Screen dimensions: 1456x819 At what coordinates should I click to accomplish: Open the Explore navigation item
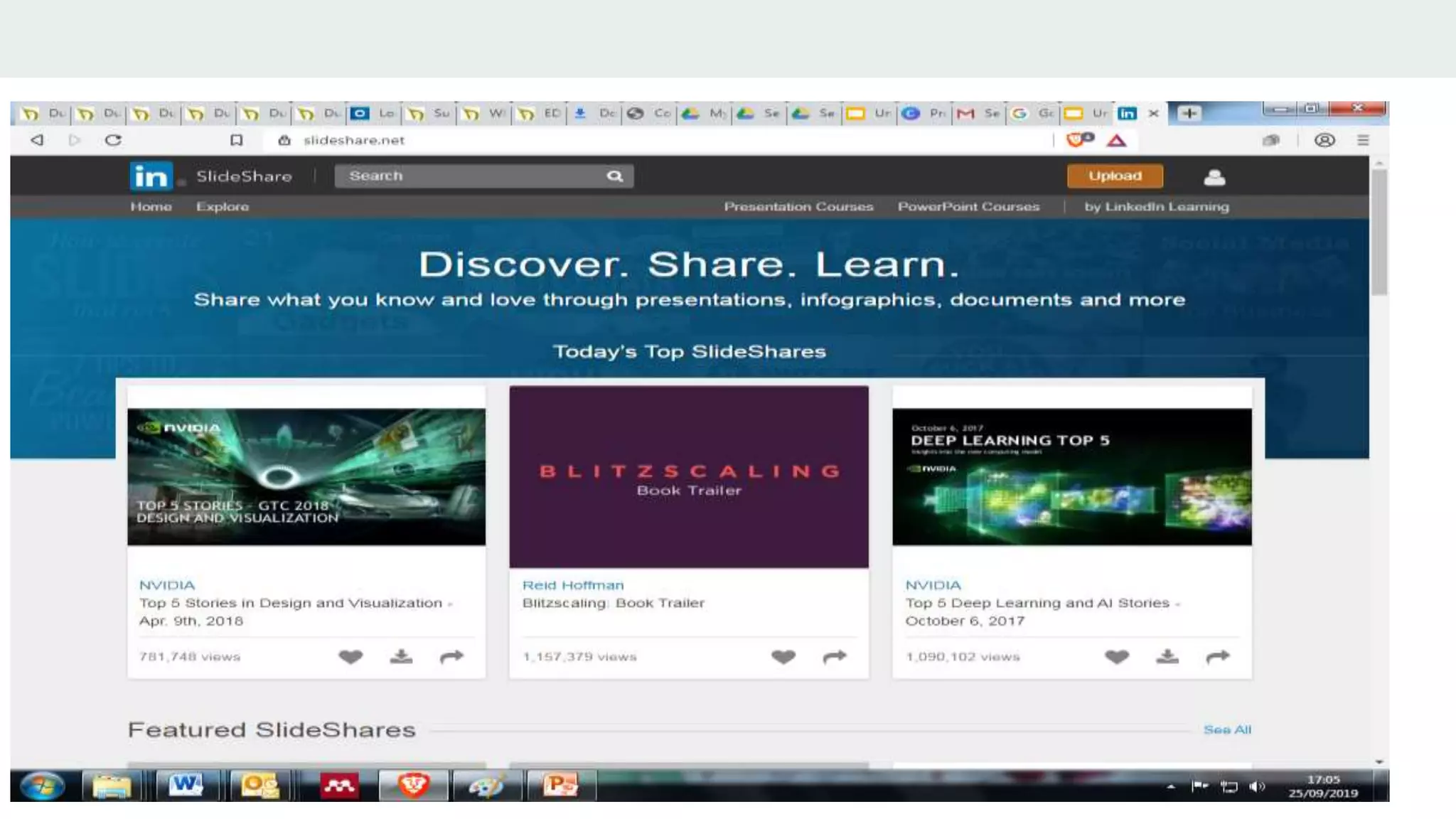click(223, 207)
